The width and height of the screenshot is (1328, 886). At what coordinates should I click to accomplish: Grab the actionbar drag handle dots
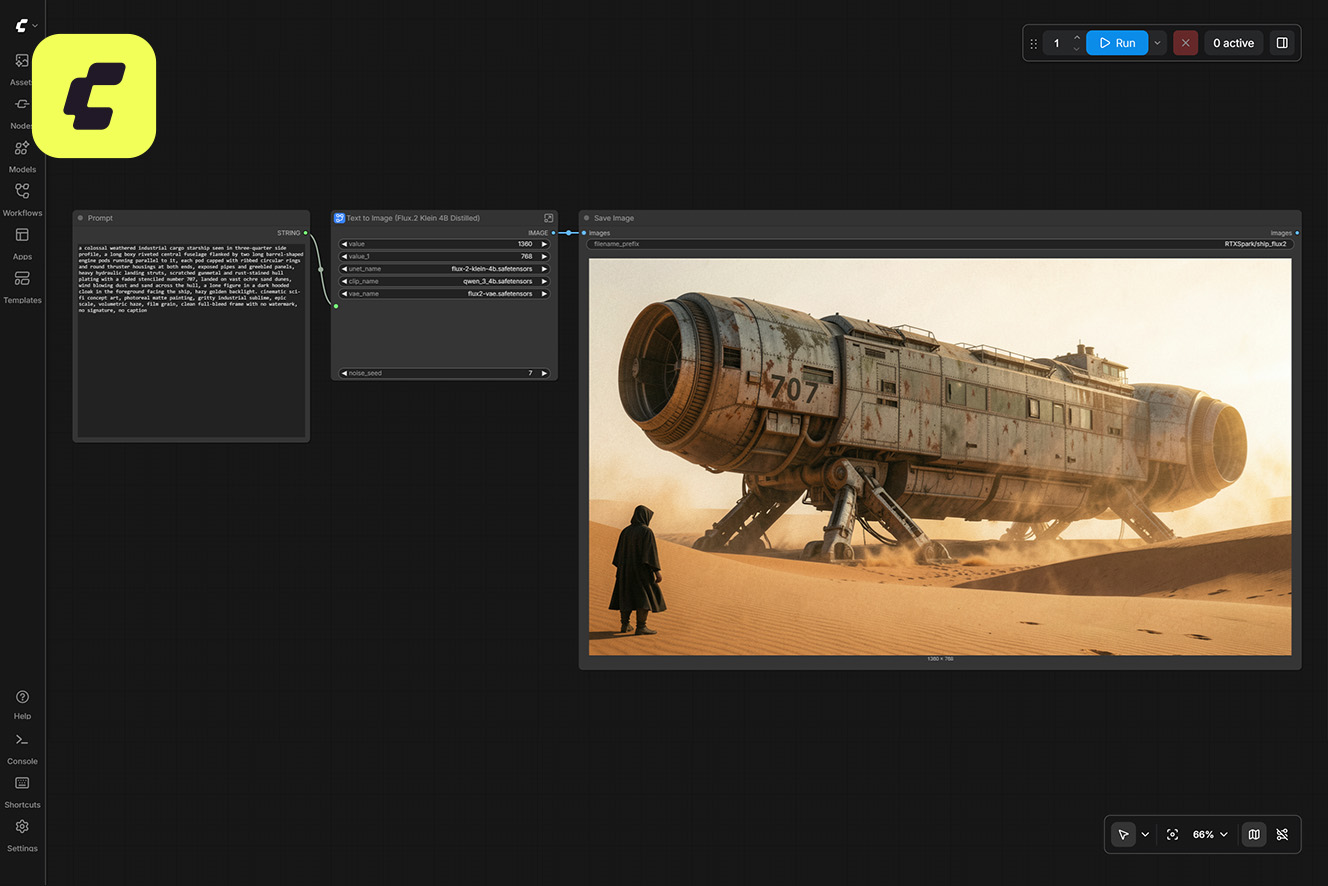(x=1034, y=43)
